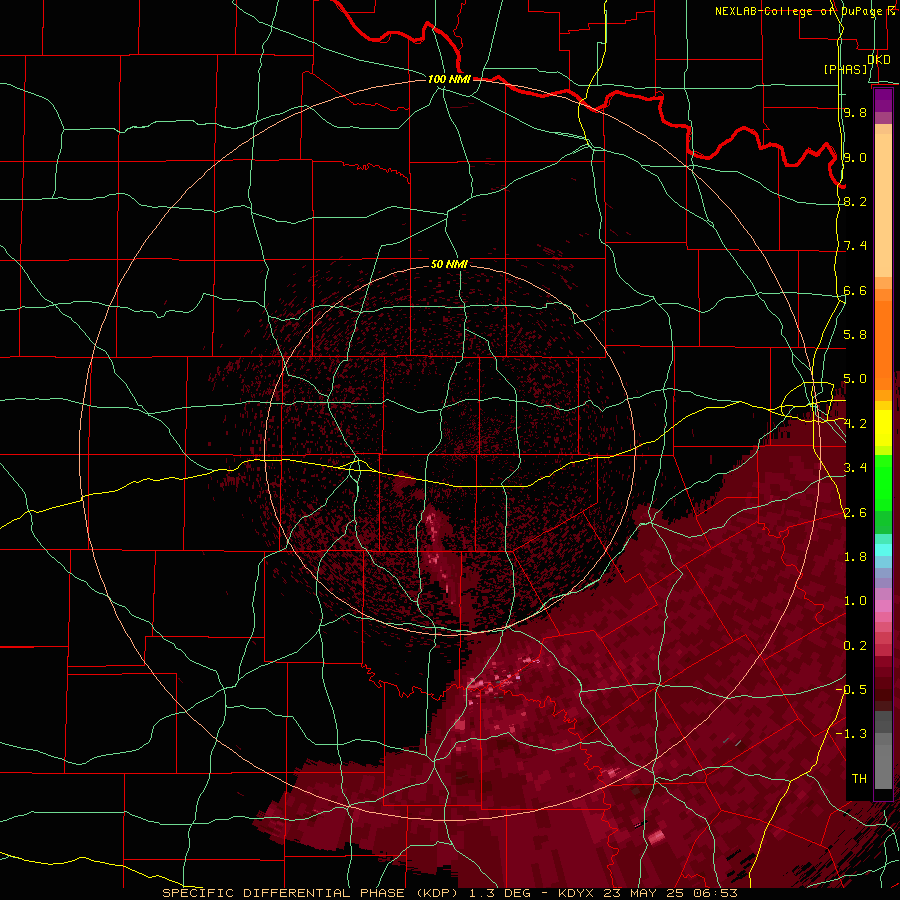
Task: Click the 50 NMI range ring label
Action: (x=449, y=264)
